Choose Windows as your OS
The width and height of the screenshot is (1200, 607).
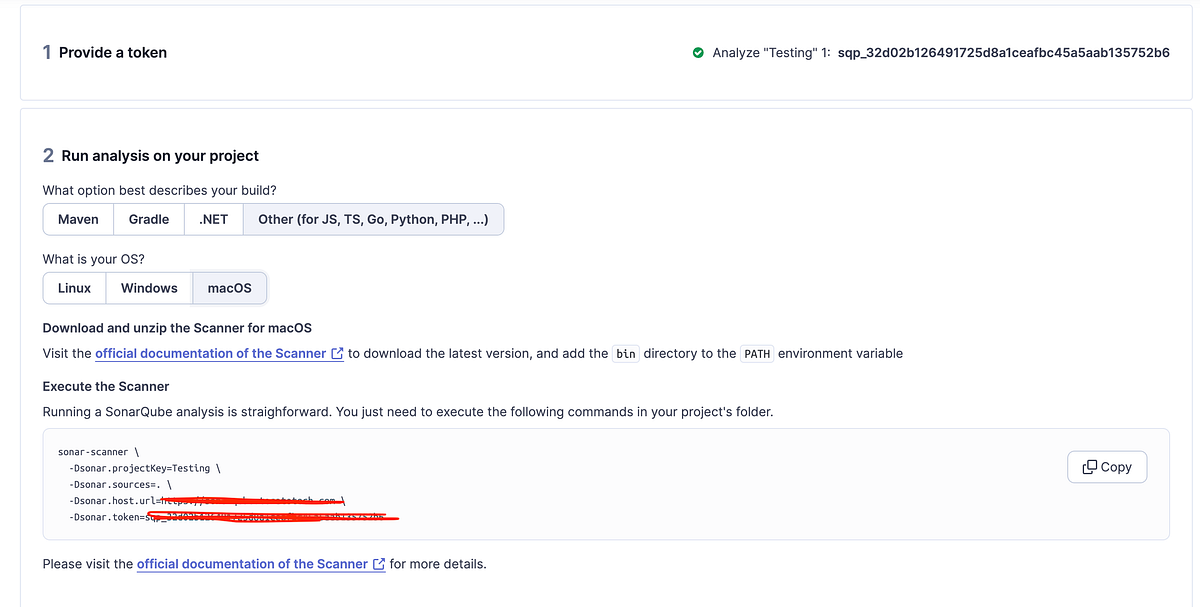click(x=149, y=288)
